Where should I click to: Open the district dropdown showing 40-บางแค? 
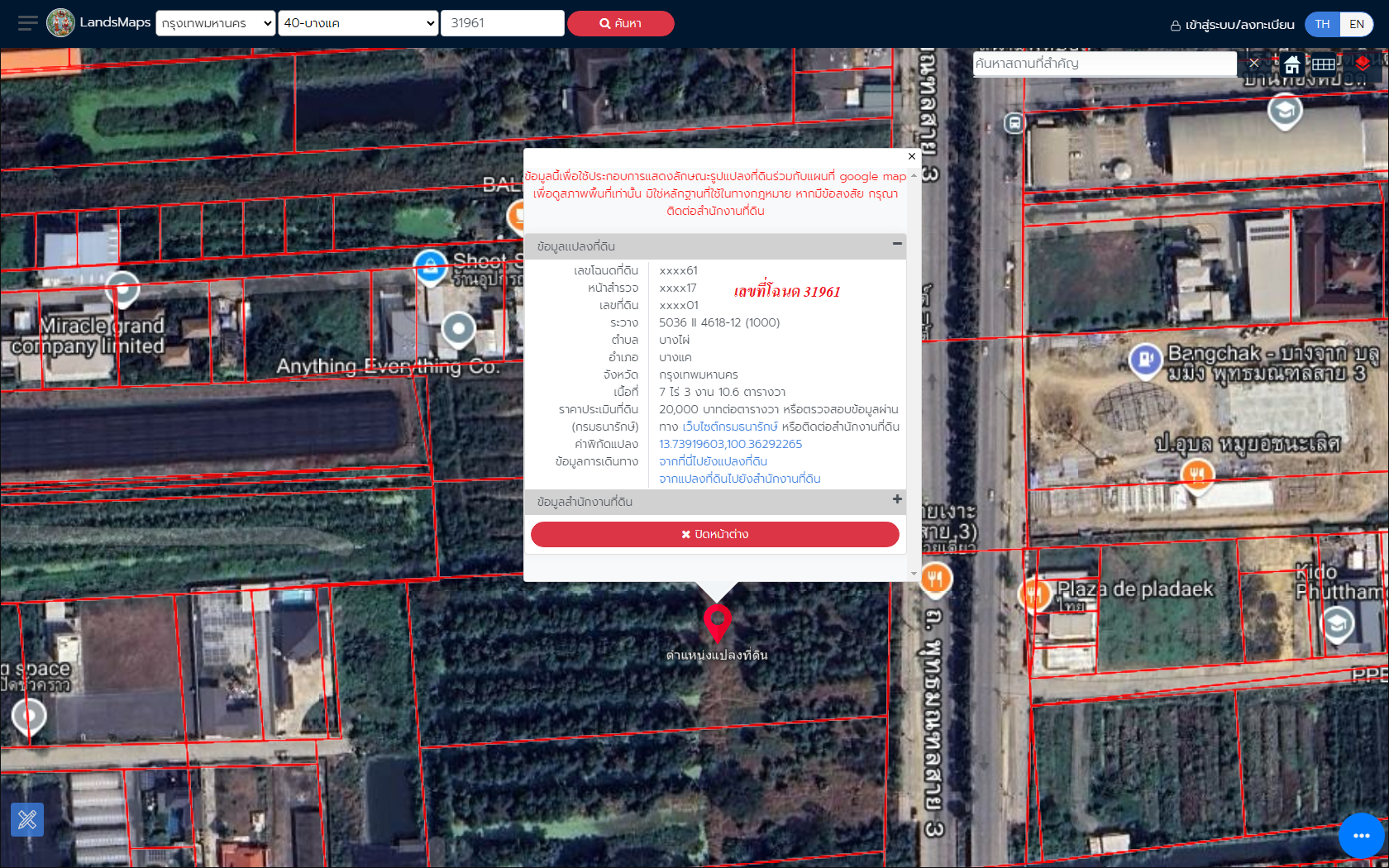[359, 23]
